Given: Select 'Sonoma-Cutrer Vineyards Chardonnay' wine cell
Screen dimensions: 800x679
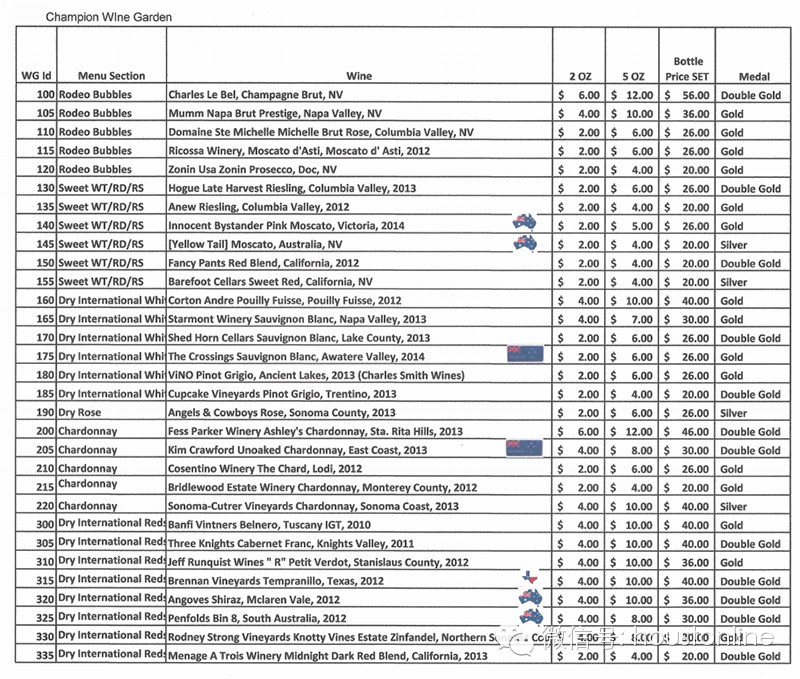Looking at the screenshot, I should (x=360, y=506).
